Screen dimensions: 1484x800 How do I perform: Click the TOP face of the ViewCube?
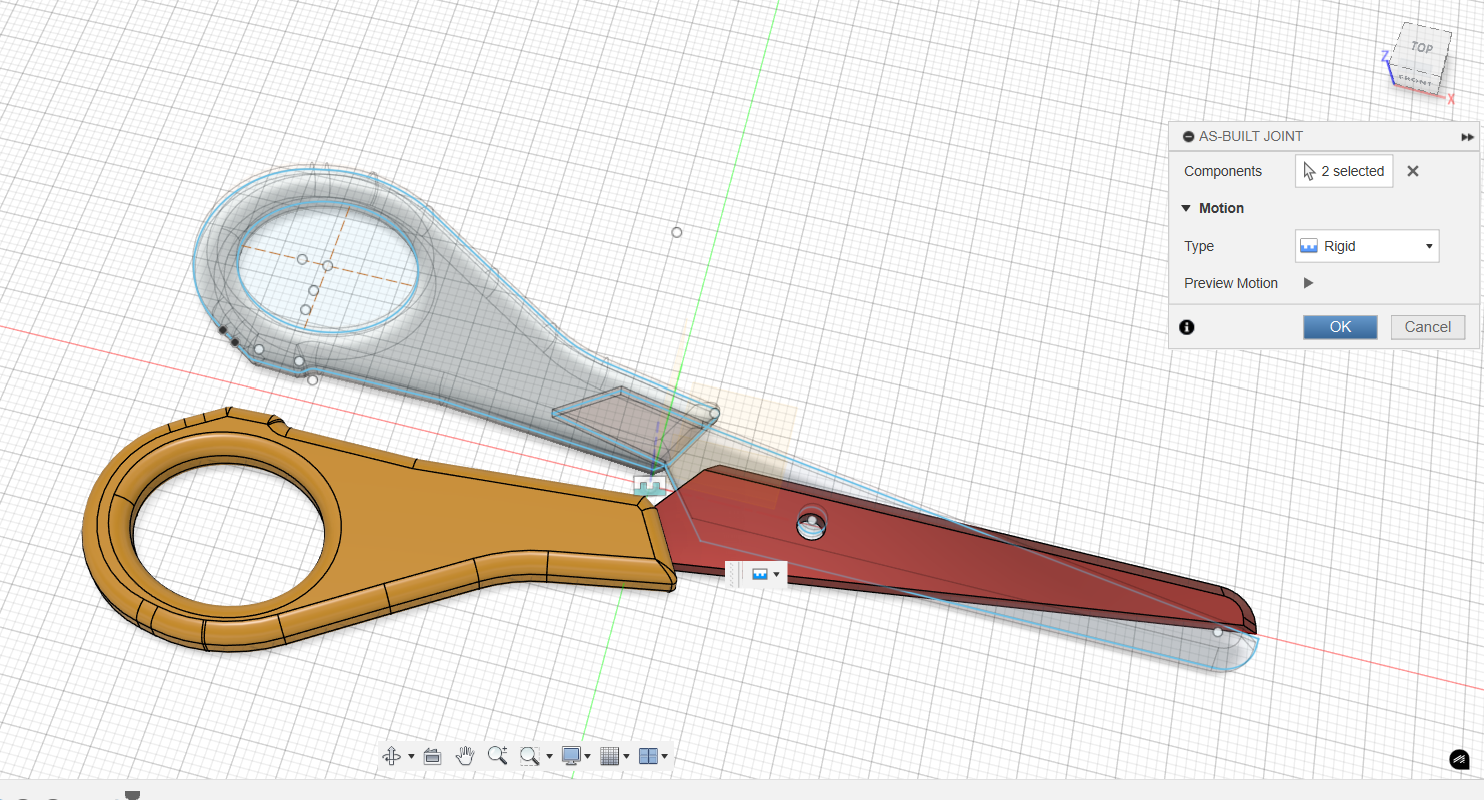click(1421, 48)
